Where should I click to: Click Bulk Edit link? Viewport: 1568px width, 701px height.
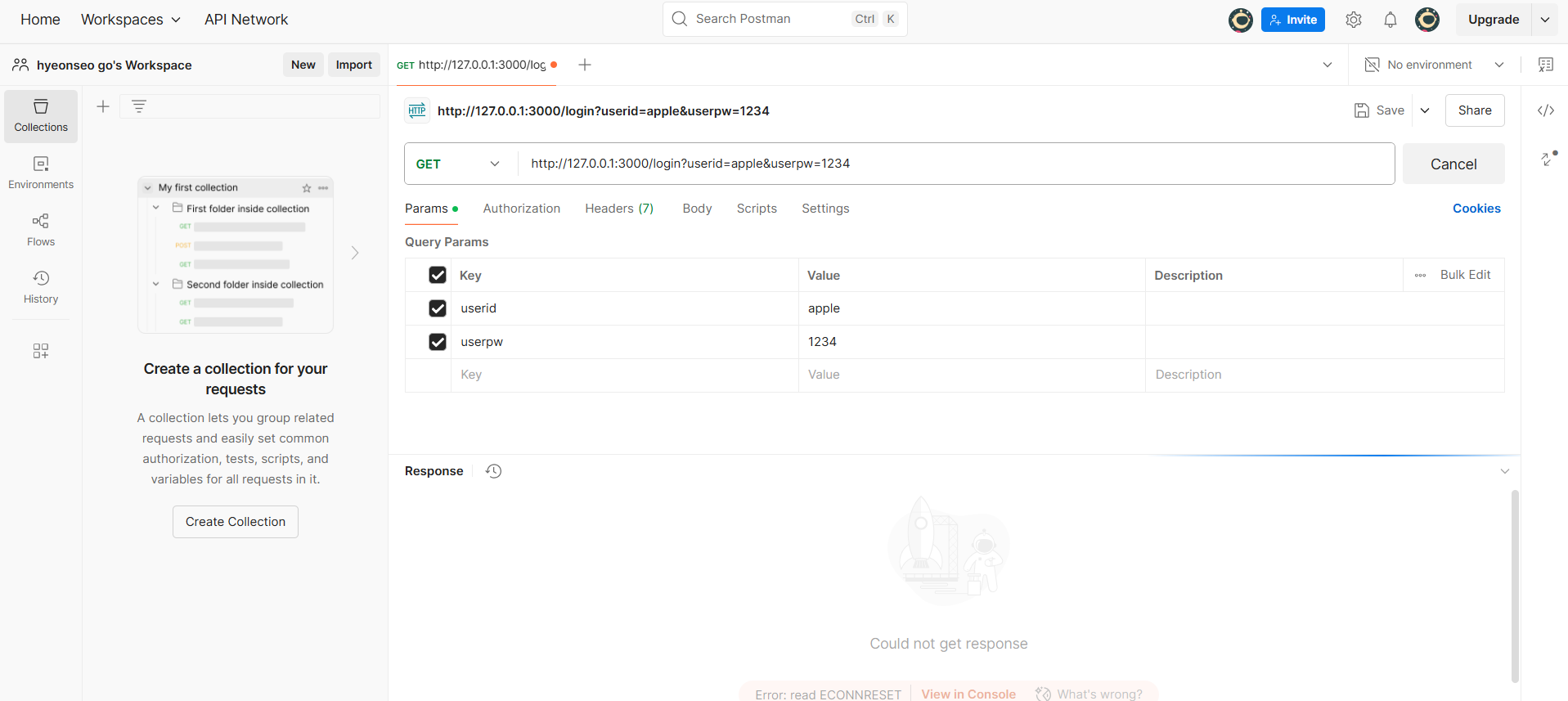pyautogui.click(x=1465, y=275)
